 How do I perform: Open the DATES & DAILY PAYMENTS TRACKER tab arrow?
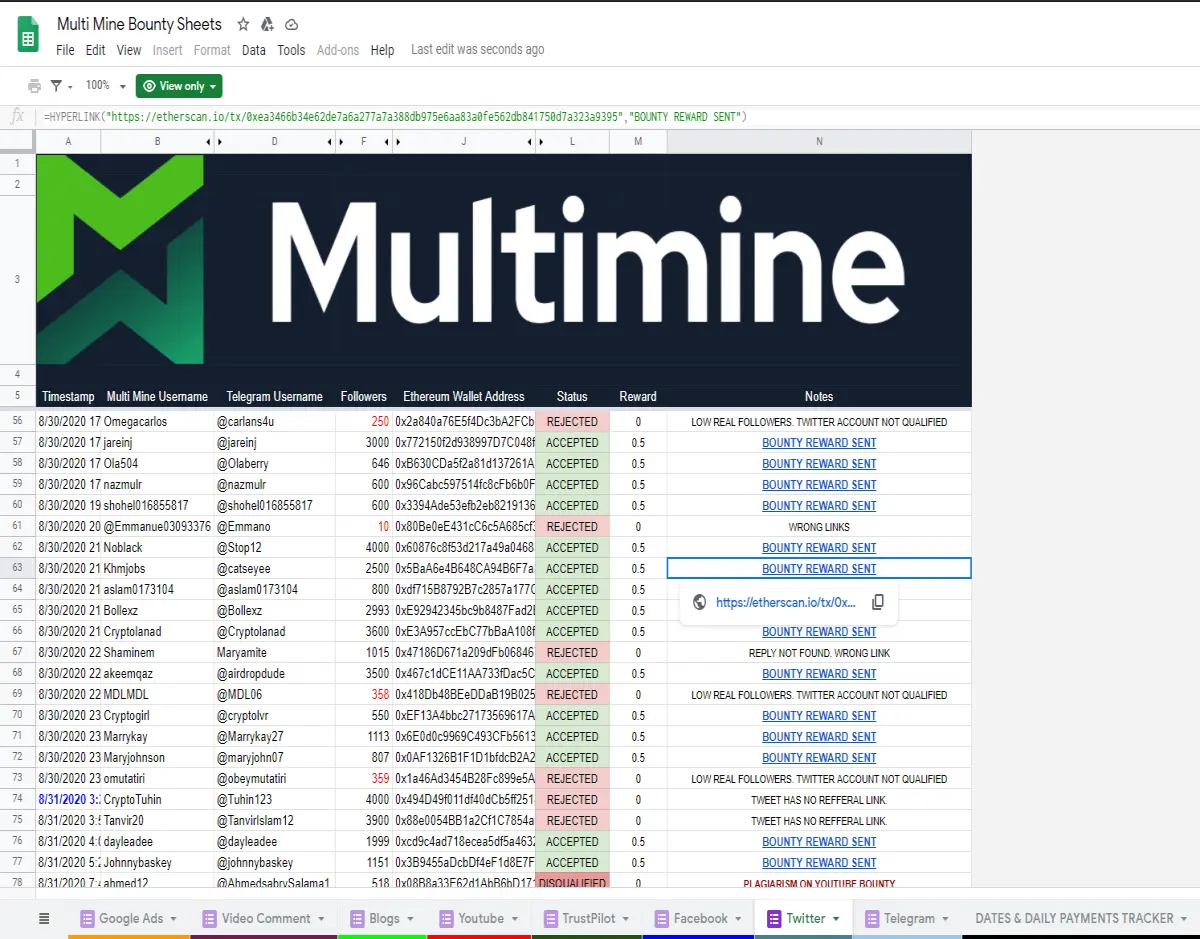pos(1184,918)
